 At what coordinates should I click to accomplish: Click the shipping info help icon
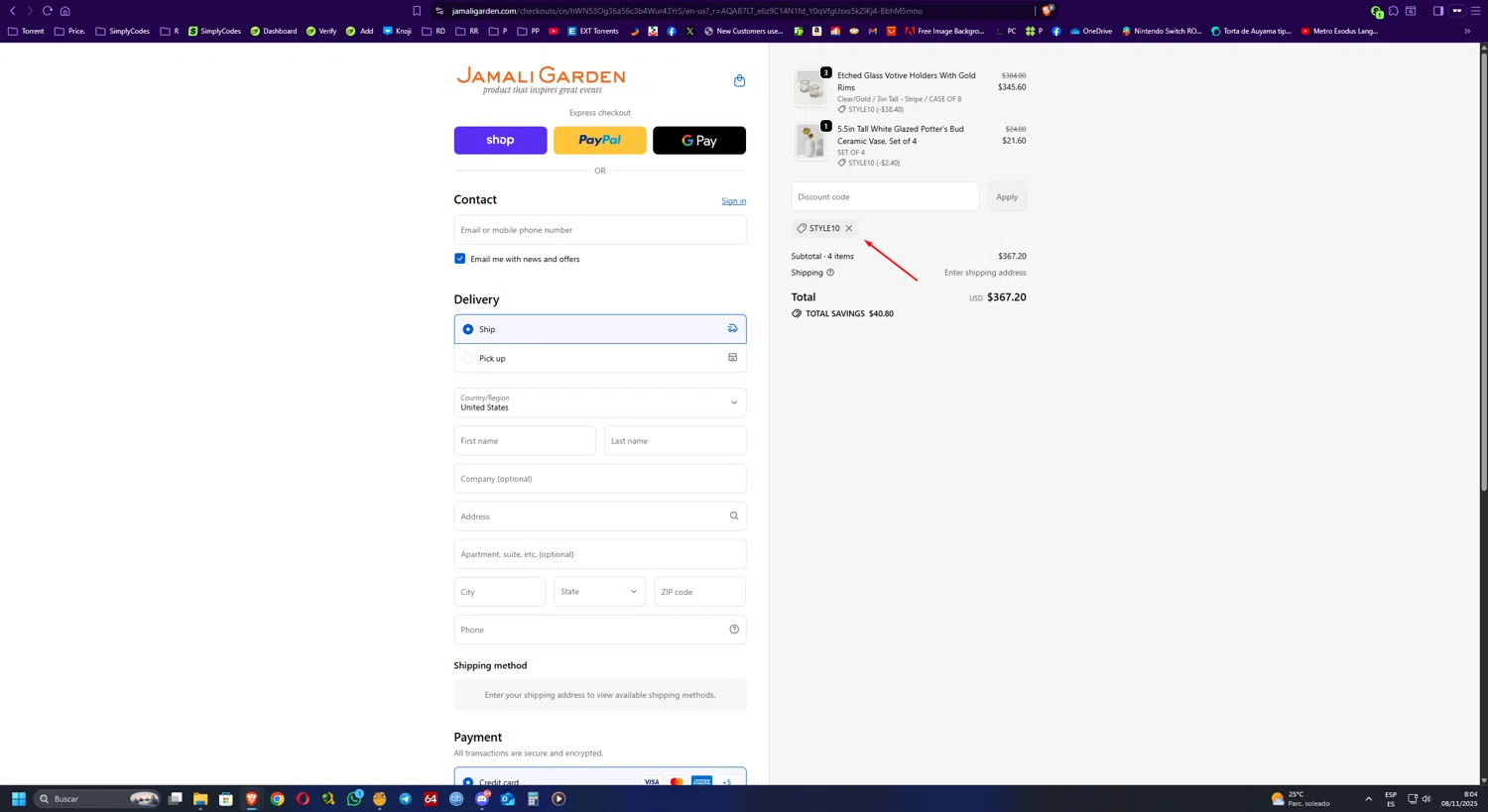830,273
